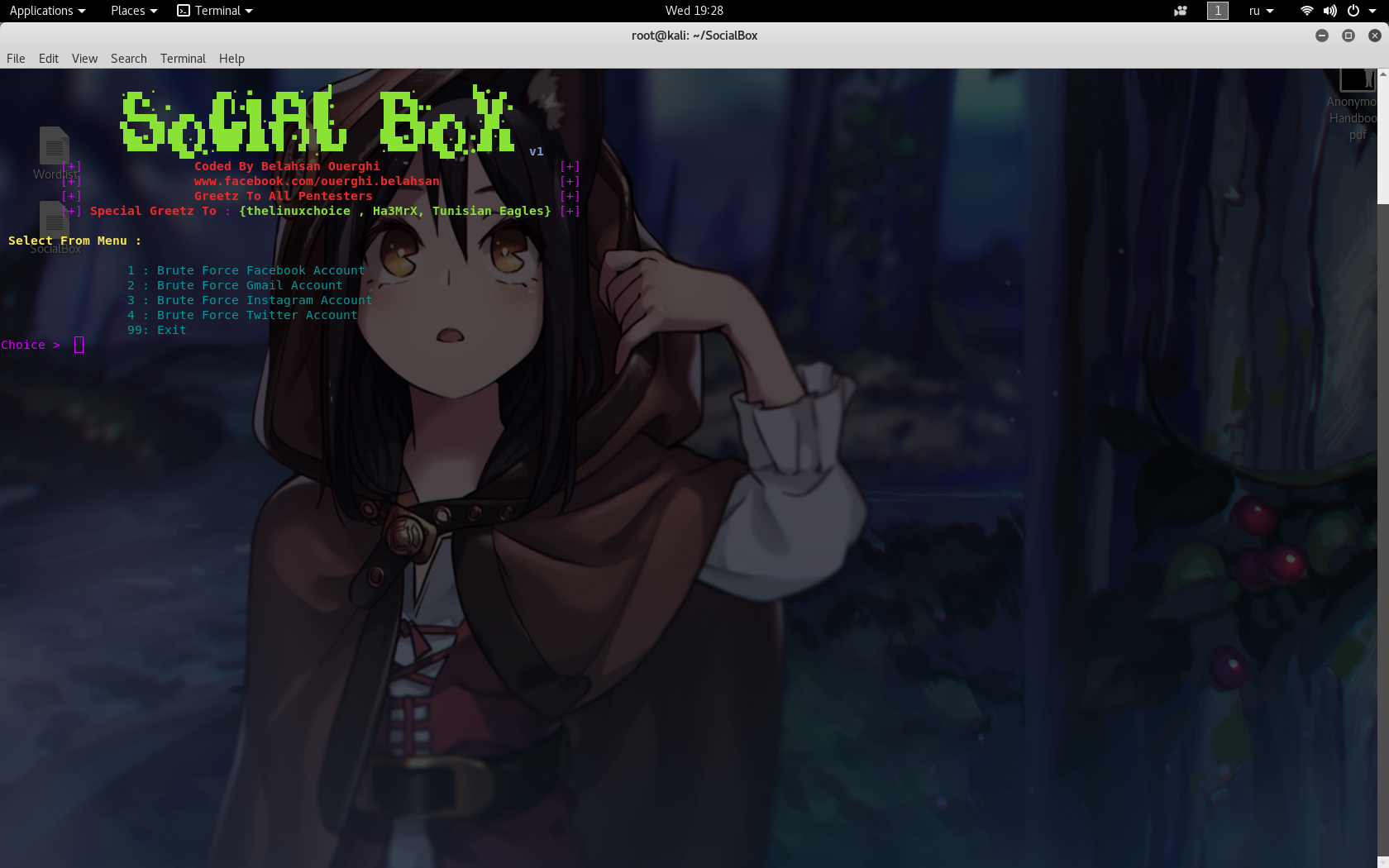Click the screen recorder camera icon
The width and height of the screenshot is (1389, 868).
point(1180,11)
